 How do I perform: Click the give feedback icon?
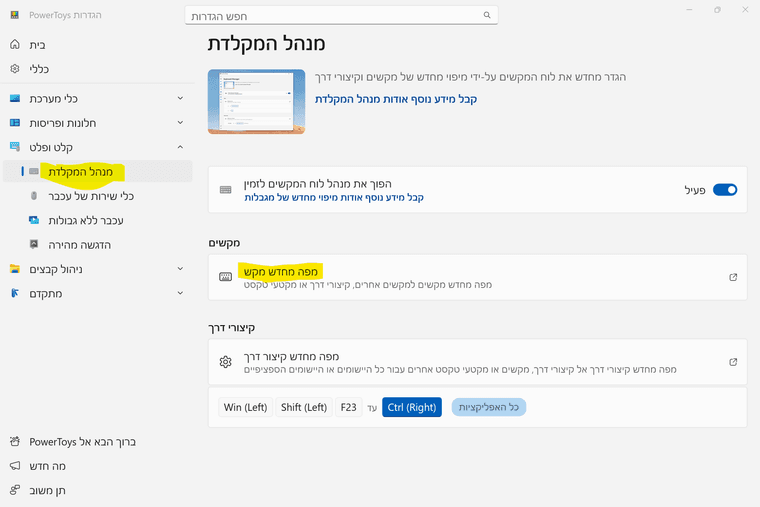click(x=15, y=490)
